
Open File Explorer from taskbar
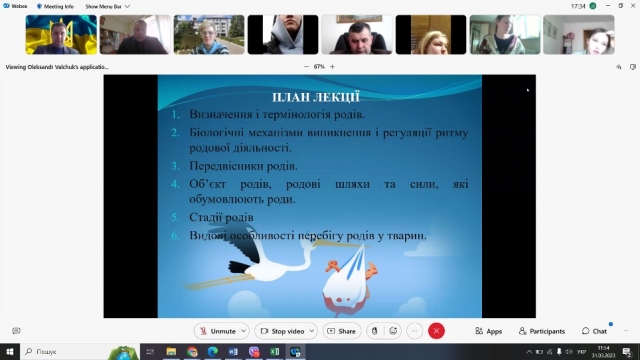click(171, 351)
